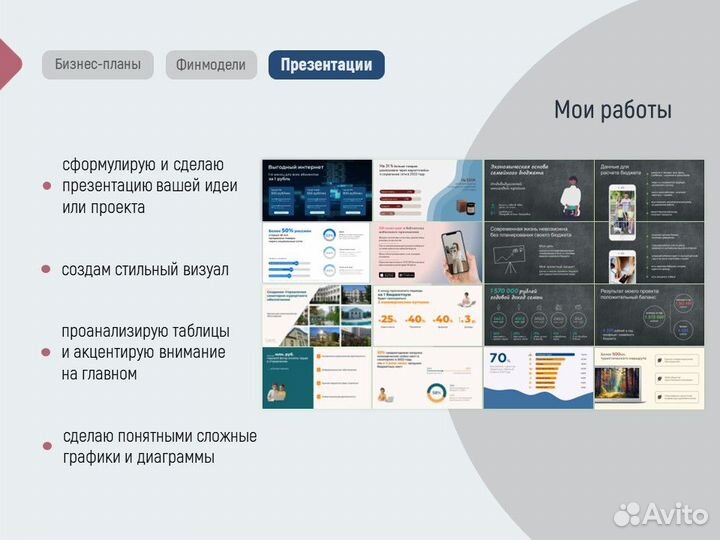
Task: Open the Экономическая основа семейного бюджета slide
Action: click(x=539, y=190)
